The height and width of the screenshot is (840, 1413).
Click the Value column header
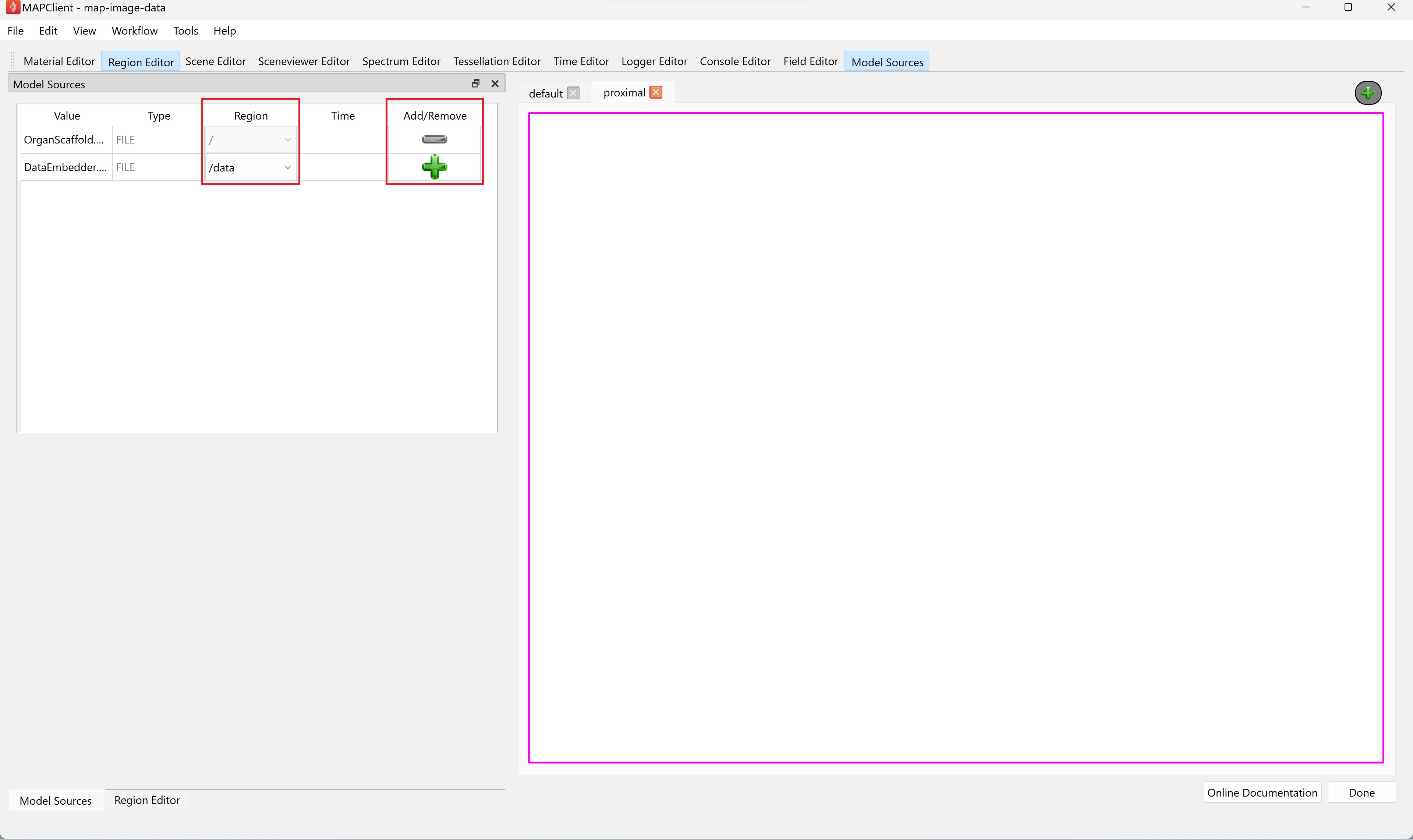(67, 116)
